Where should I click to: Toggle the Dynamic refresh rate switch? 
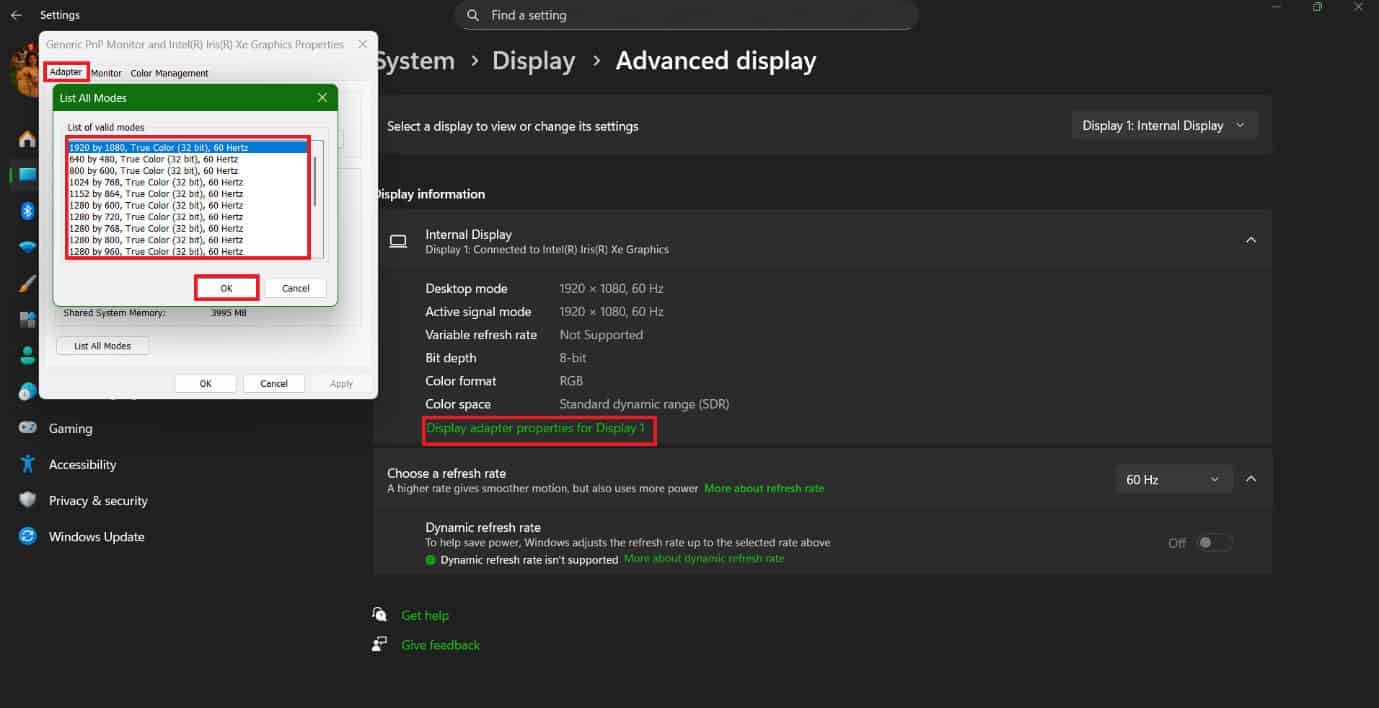coord(1215,542)
